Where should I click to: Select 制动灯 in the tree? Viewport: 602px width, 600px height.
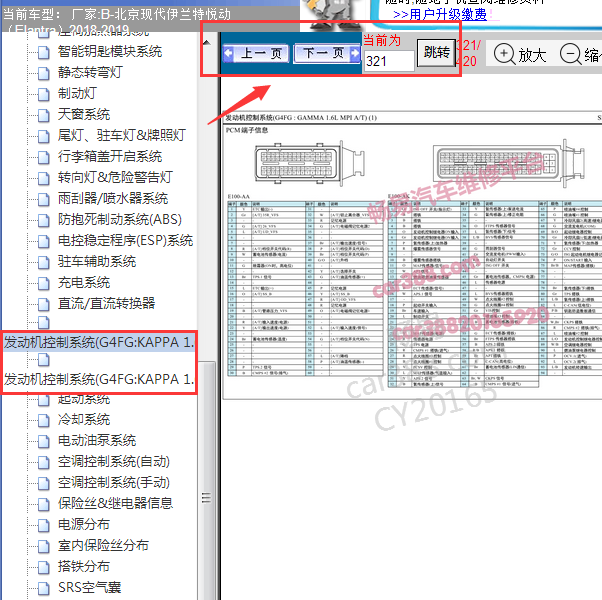coord(77,93)
